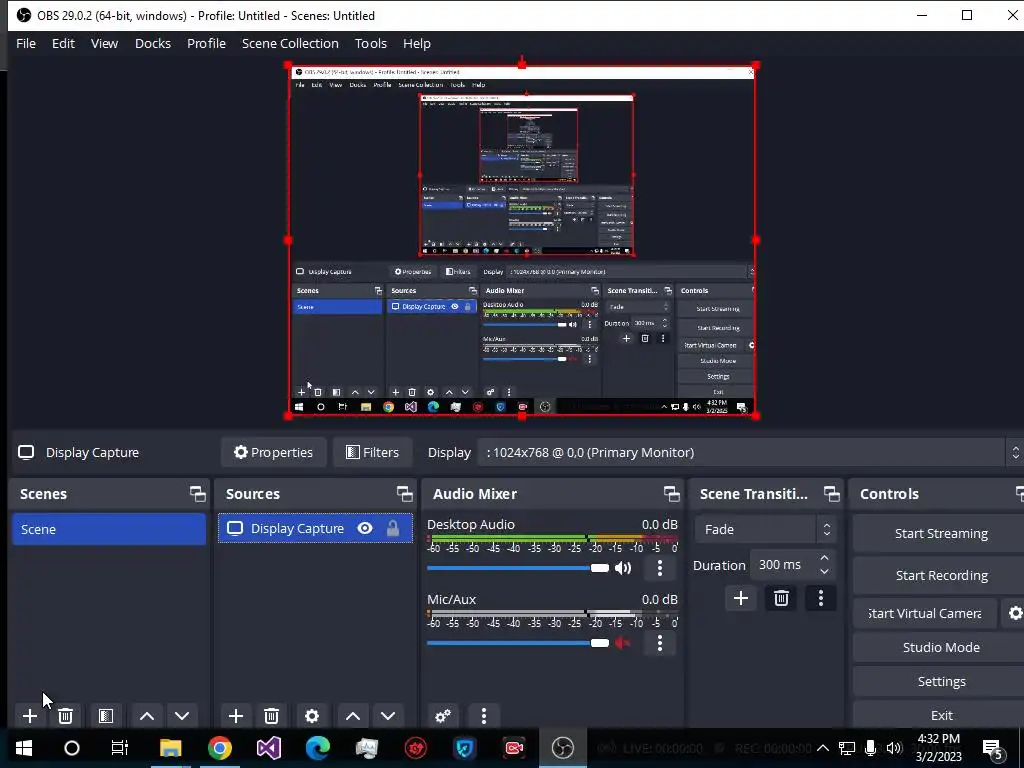Open the Help menu
This screenshot has height=768, width=1024.
pyautogui.click(x=417, y=43)
